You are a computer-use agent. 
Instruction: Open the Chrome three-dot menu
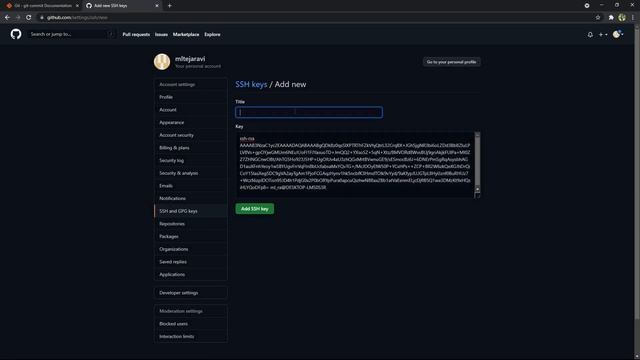pos(633,18)
